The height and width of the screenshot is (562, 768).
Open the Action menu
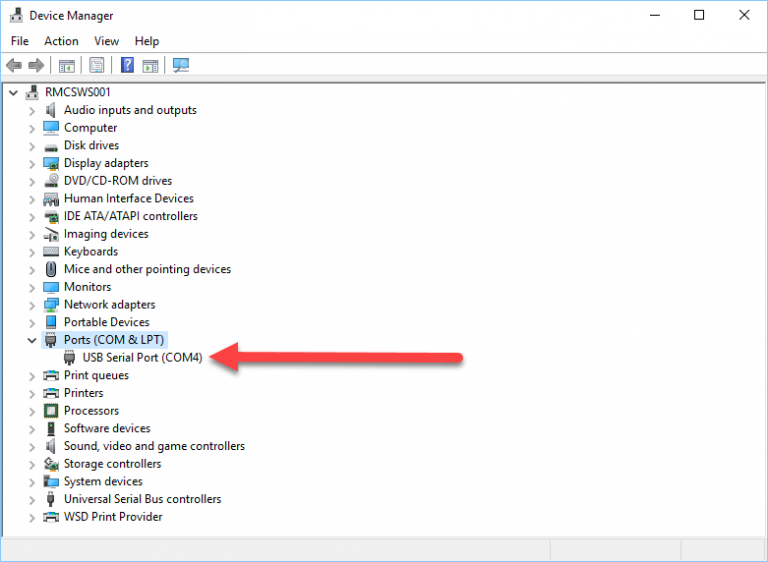click(61, 41)
